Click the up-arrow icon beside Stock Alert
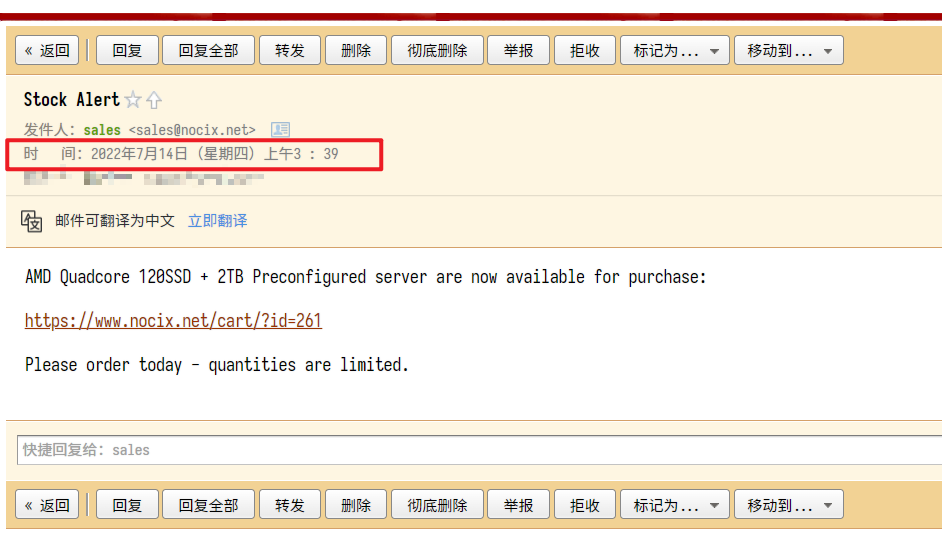 click(154, 100)
